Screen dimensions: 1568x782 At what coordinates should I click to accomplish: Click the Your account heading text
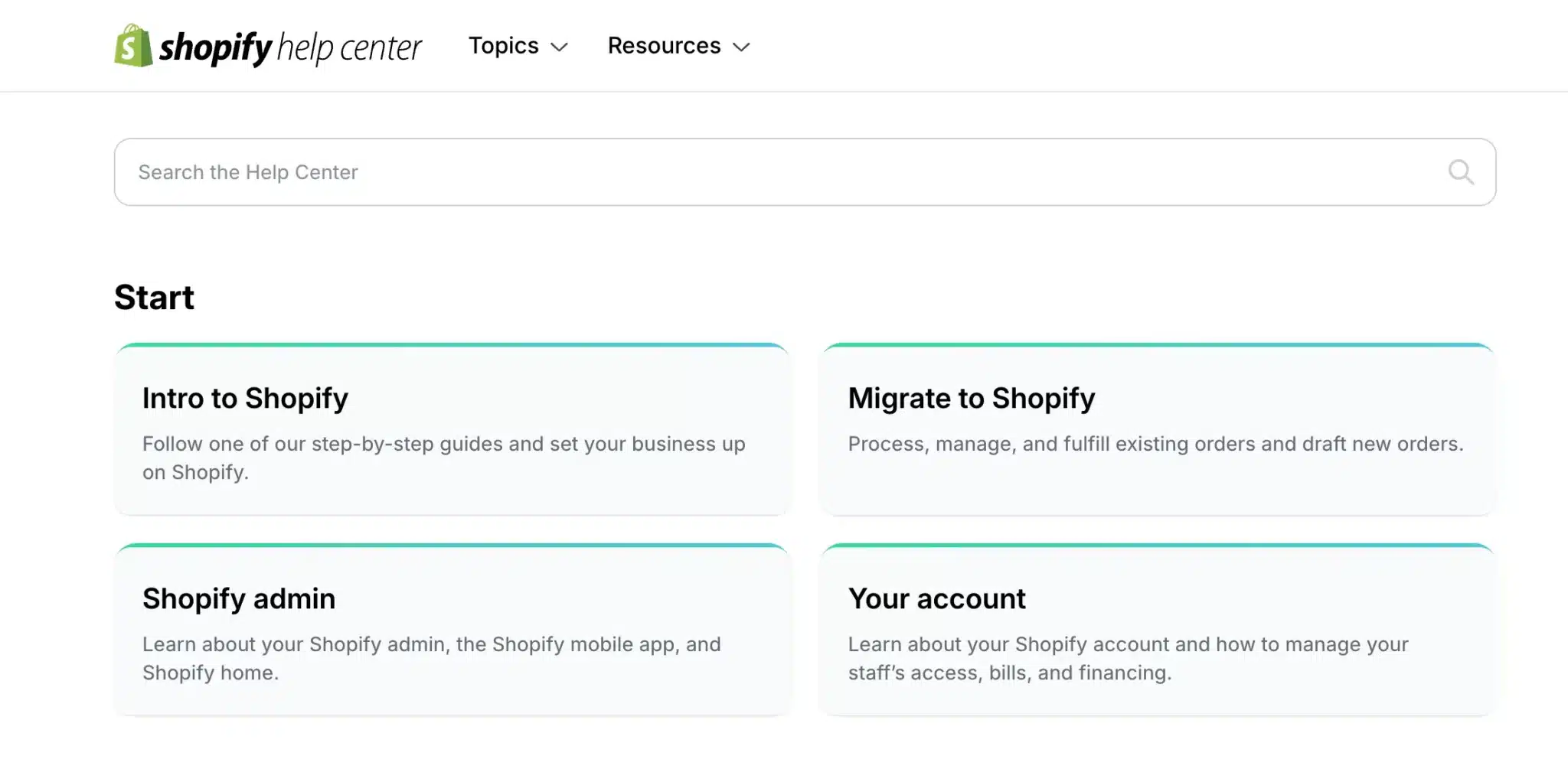pyautogui.click(x=936, y=598)
